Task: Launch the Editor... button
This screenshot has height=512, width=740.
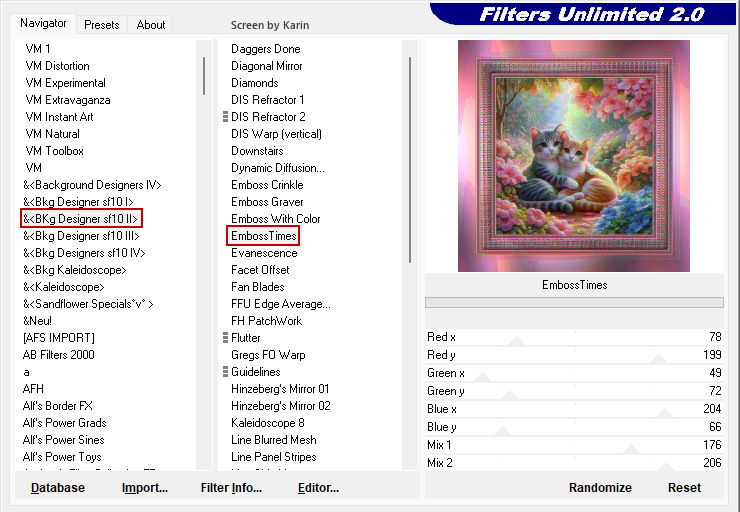Action: pos(318,488)
